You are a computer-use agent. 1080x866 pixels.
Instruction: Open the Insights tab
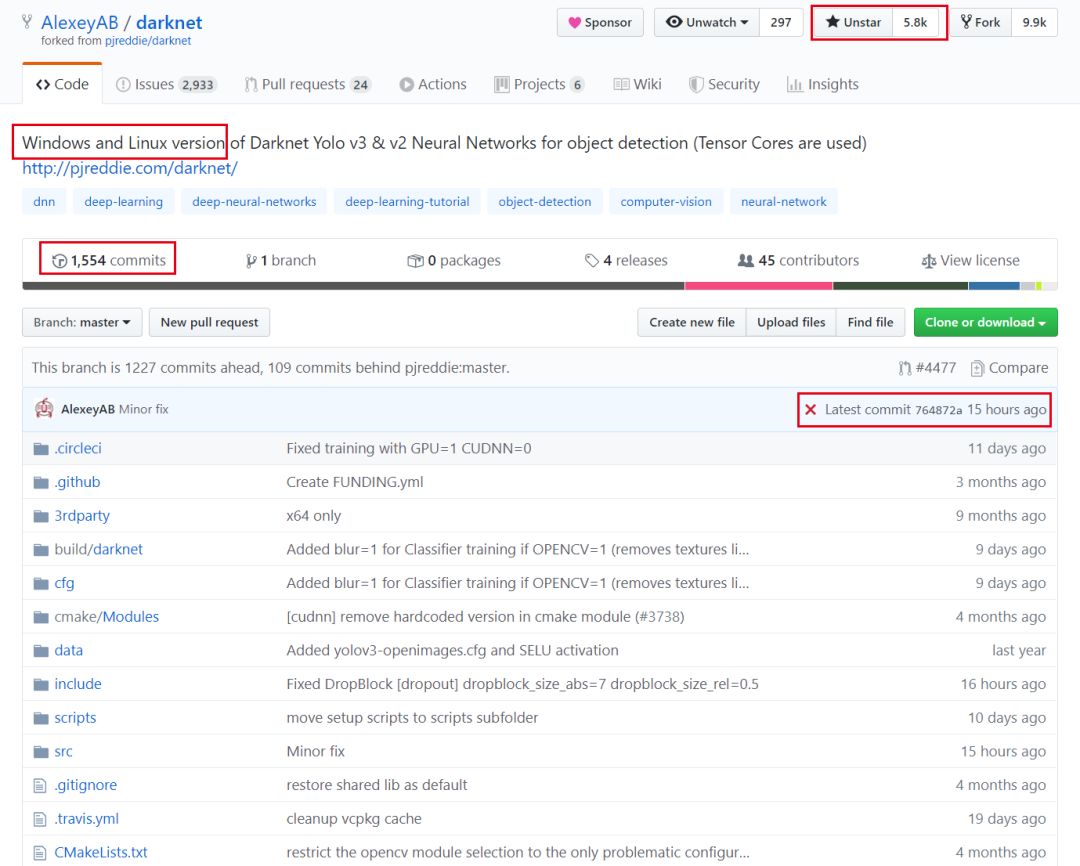point(822,84)
